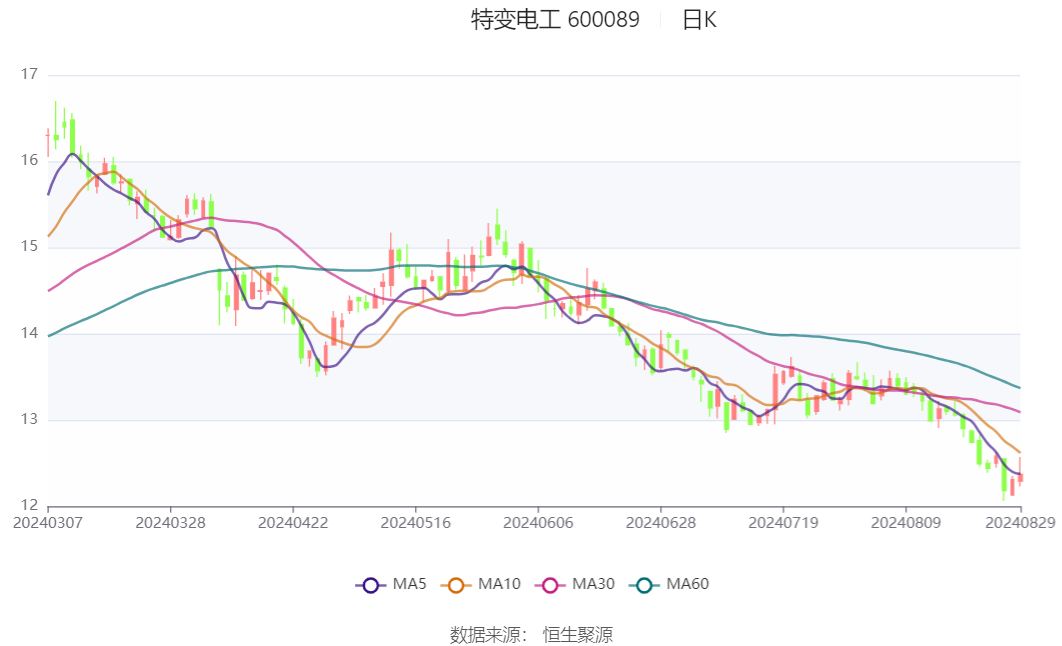Select the 20240516 date axis label
Image resolution: width=1062 pixels, height=646 pixels.
(x=415, y=523)
